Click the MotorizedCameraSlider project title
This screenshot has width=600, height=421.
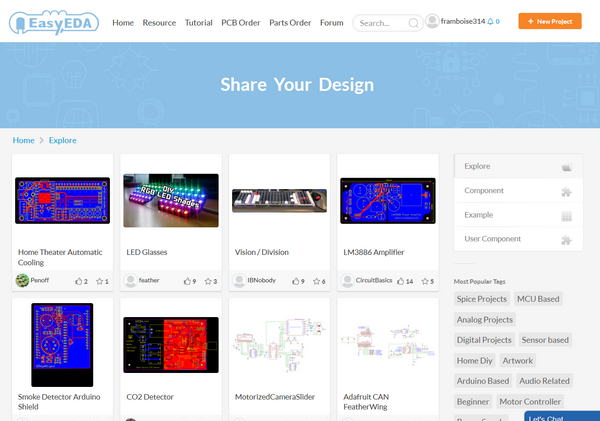coord(275,397)
